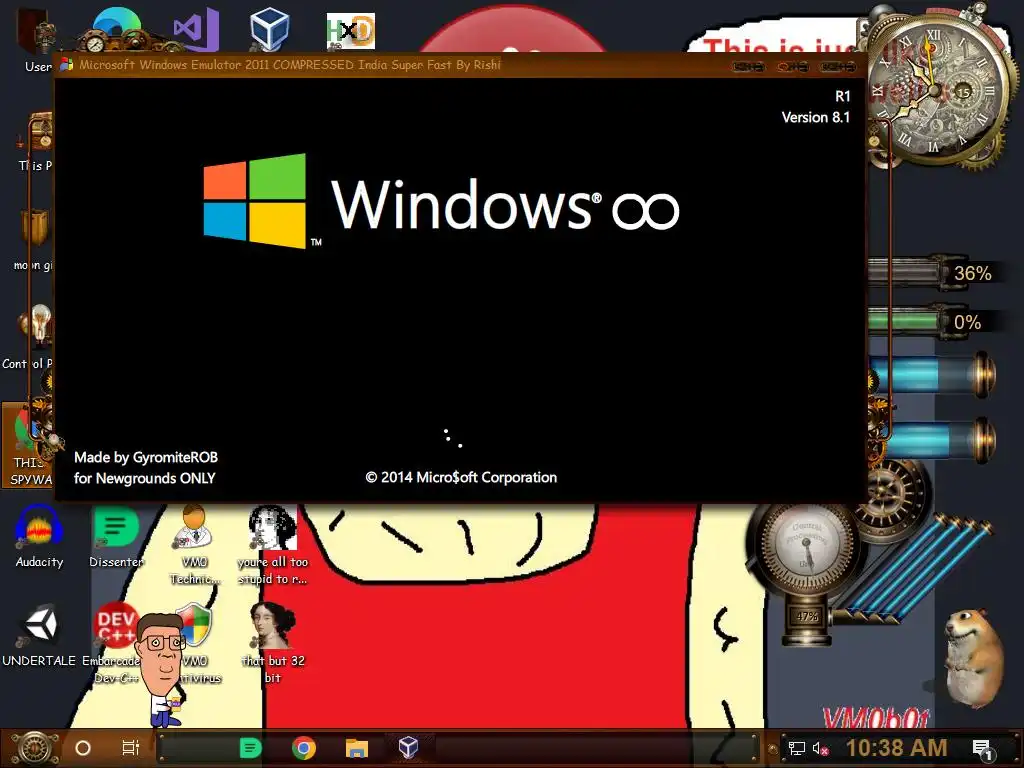This screenshot has height=768, width=1024.
Task: Open the VirtualBox cube desktop icon
Action: (270, 29)
